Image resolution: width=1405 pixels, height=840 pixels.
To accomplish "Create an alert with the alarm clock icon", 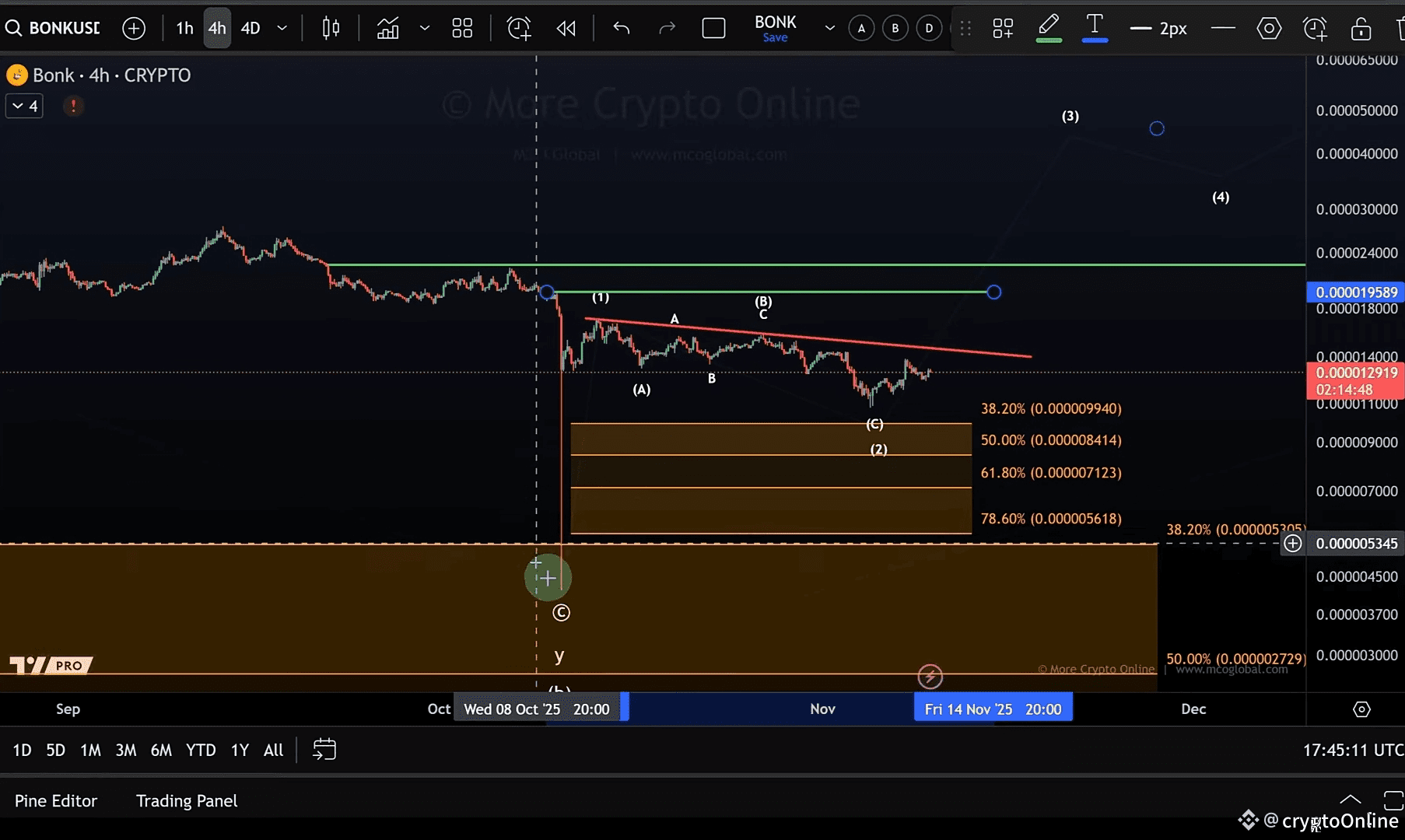I will pos(519,29).
